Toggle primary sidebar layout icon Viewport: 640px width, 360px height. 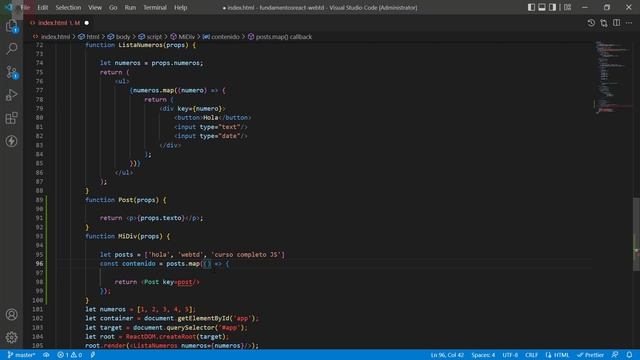point(531,7)
